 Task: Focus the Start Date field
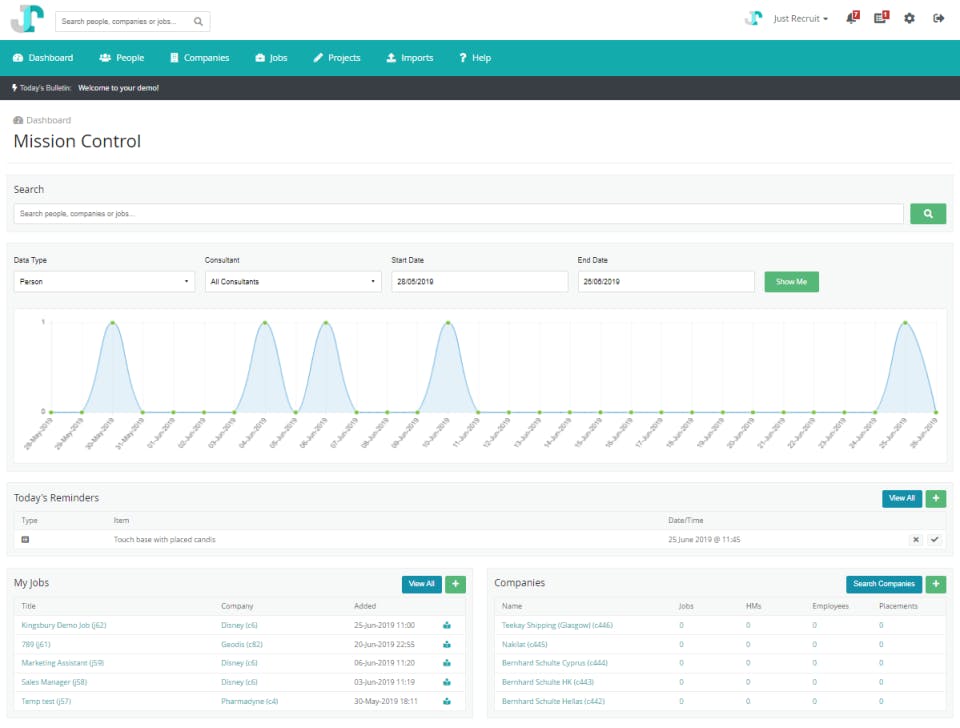pyautogui.click(x=479, y=282)
